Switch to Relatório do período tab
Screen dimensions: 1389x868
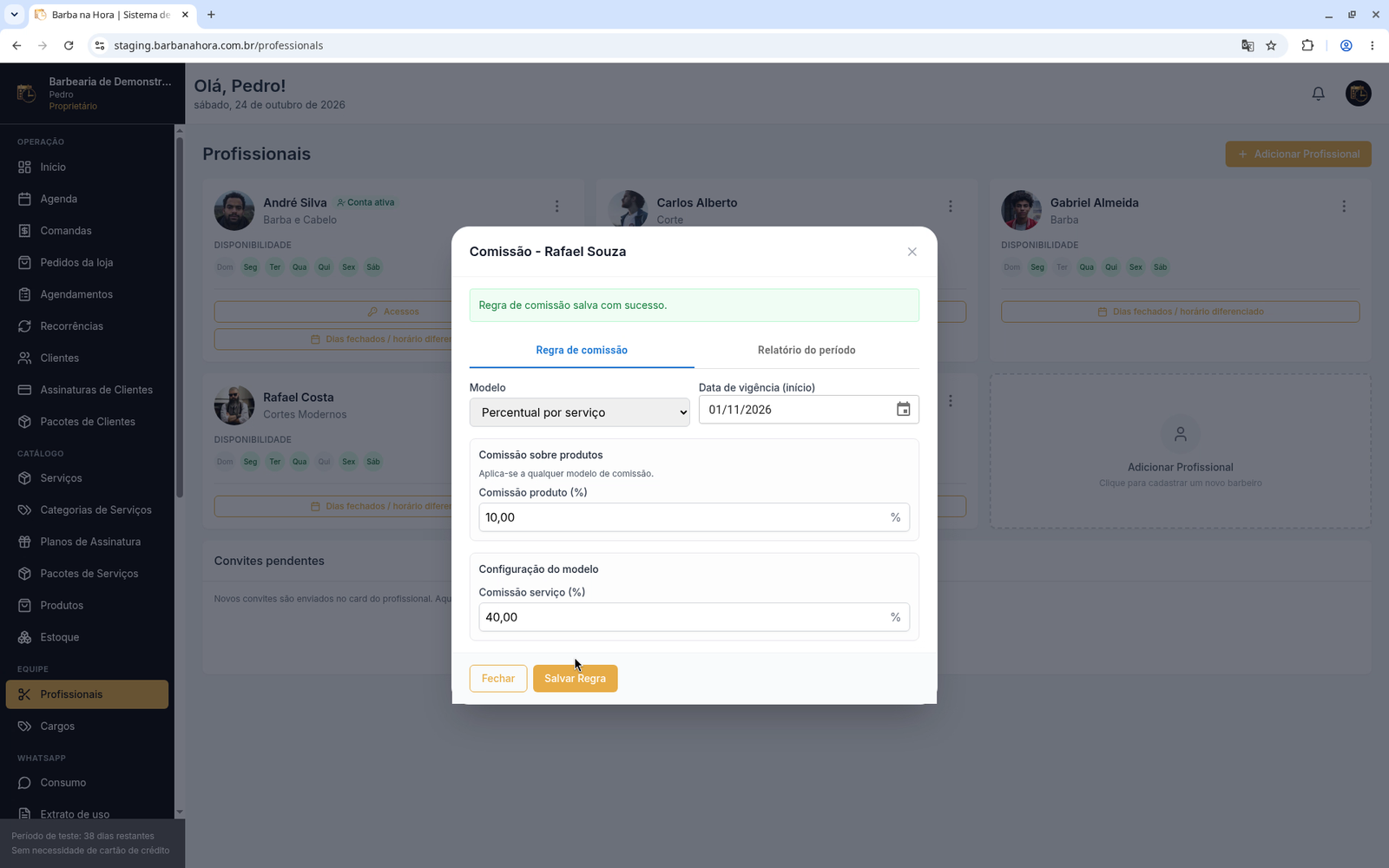(806, 350)
